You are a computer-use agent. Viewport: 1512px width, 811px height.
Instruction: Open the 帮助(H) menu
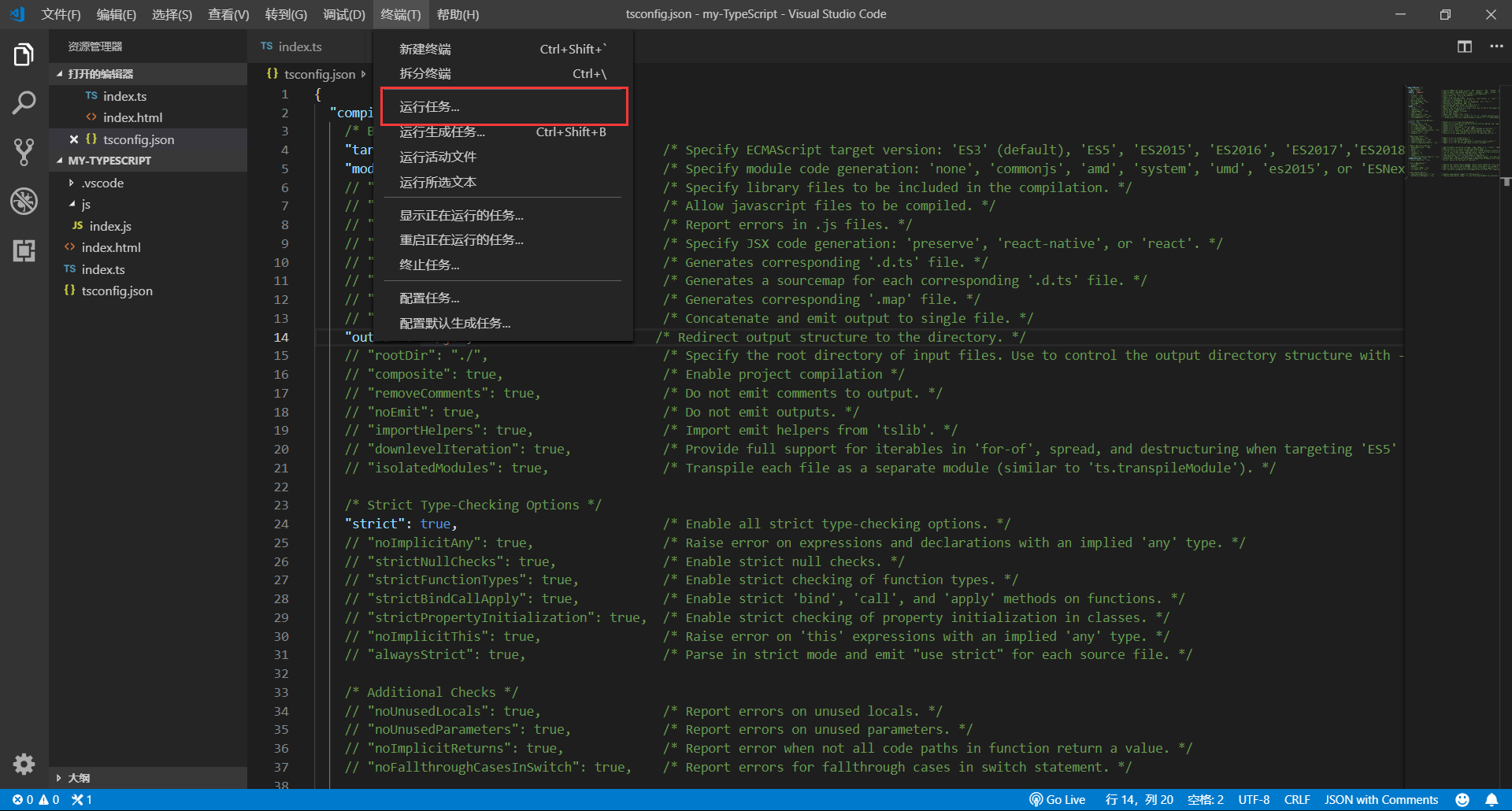tap(458, 14)
